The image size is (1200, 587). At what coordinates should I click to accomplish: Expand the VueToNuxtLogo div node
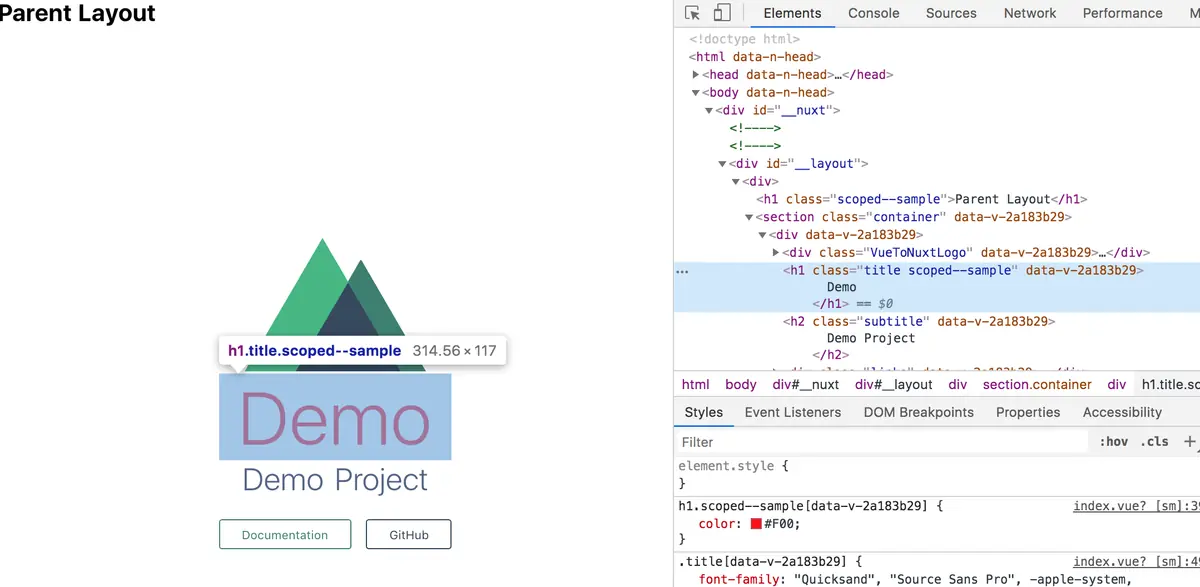click(776, 253)
